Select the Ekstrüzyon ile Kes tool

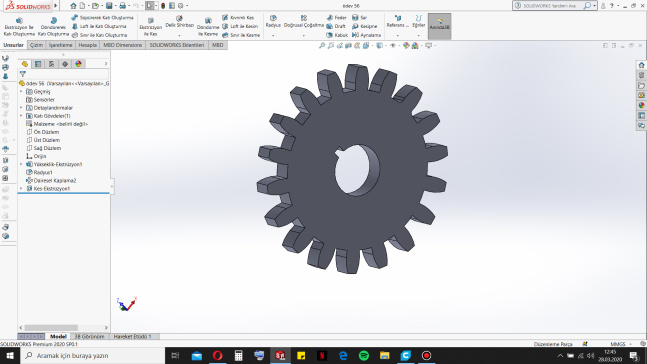point(151,27)
